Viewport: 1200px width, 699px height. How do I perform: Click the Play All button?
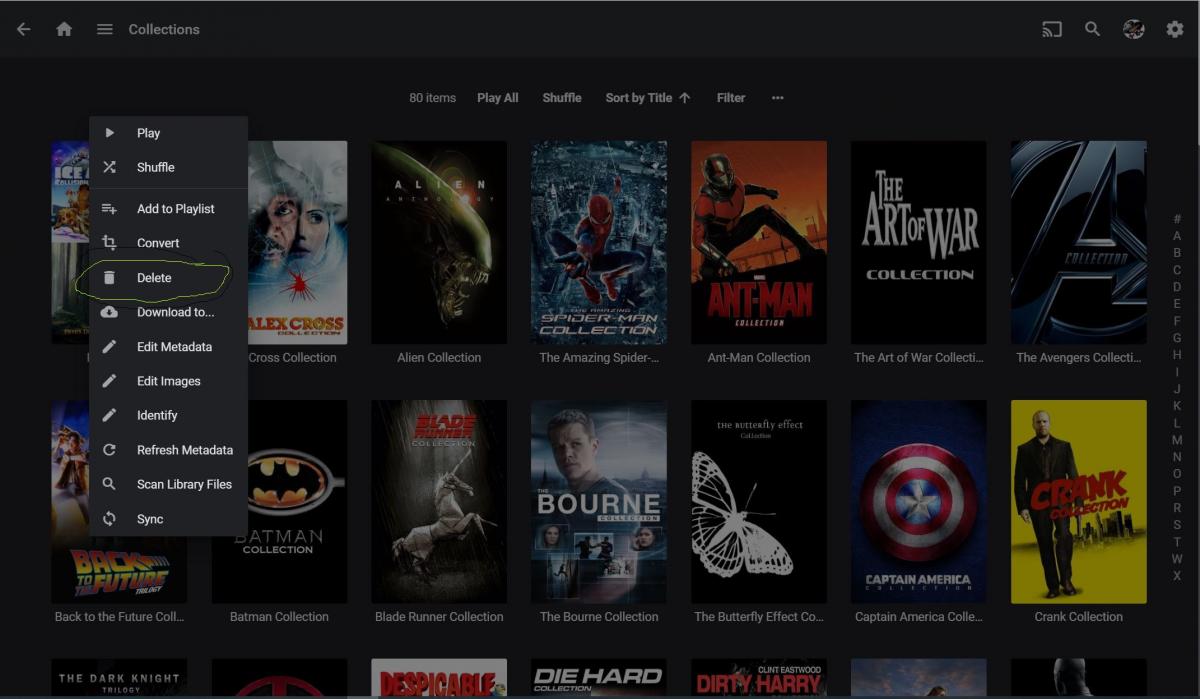(x=497, y=98)
